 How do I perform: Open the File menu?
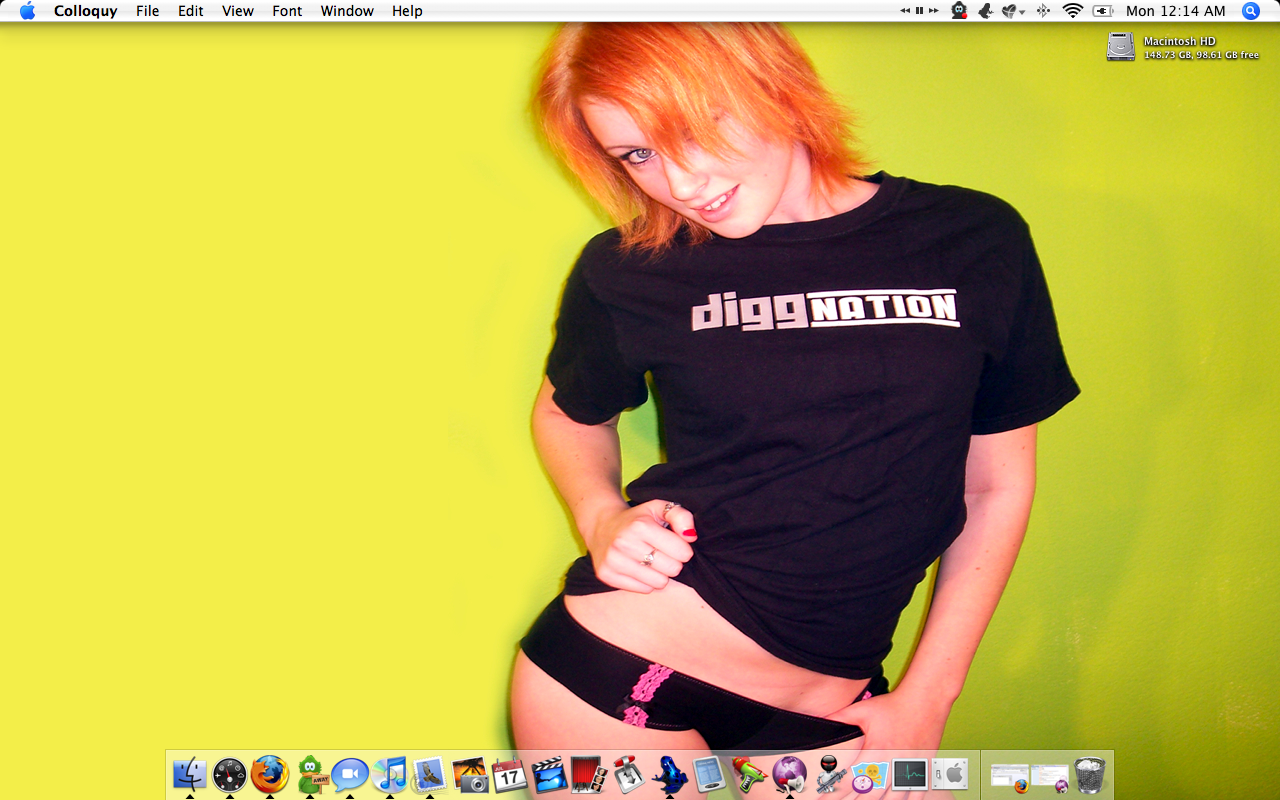148,11
